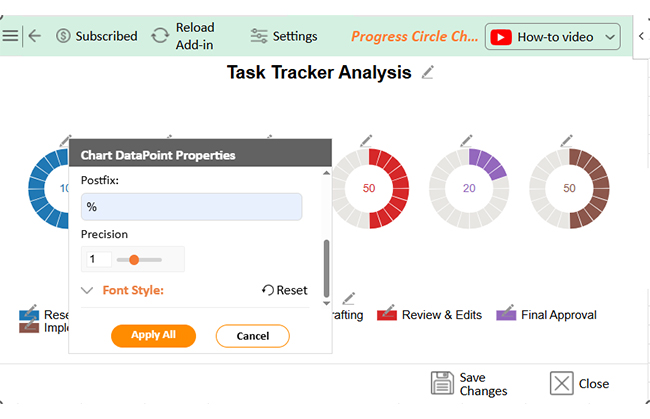Collapse the side panel chevron at right edge
The width and height of the screenshot is (650, 419).
pyautogui.click(x=641, y=36)
